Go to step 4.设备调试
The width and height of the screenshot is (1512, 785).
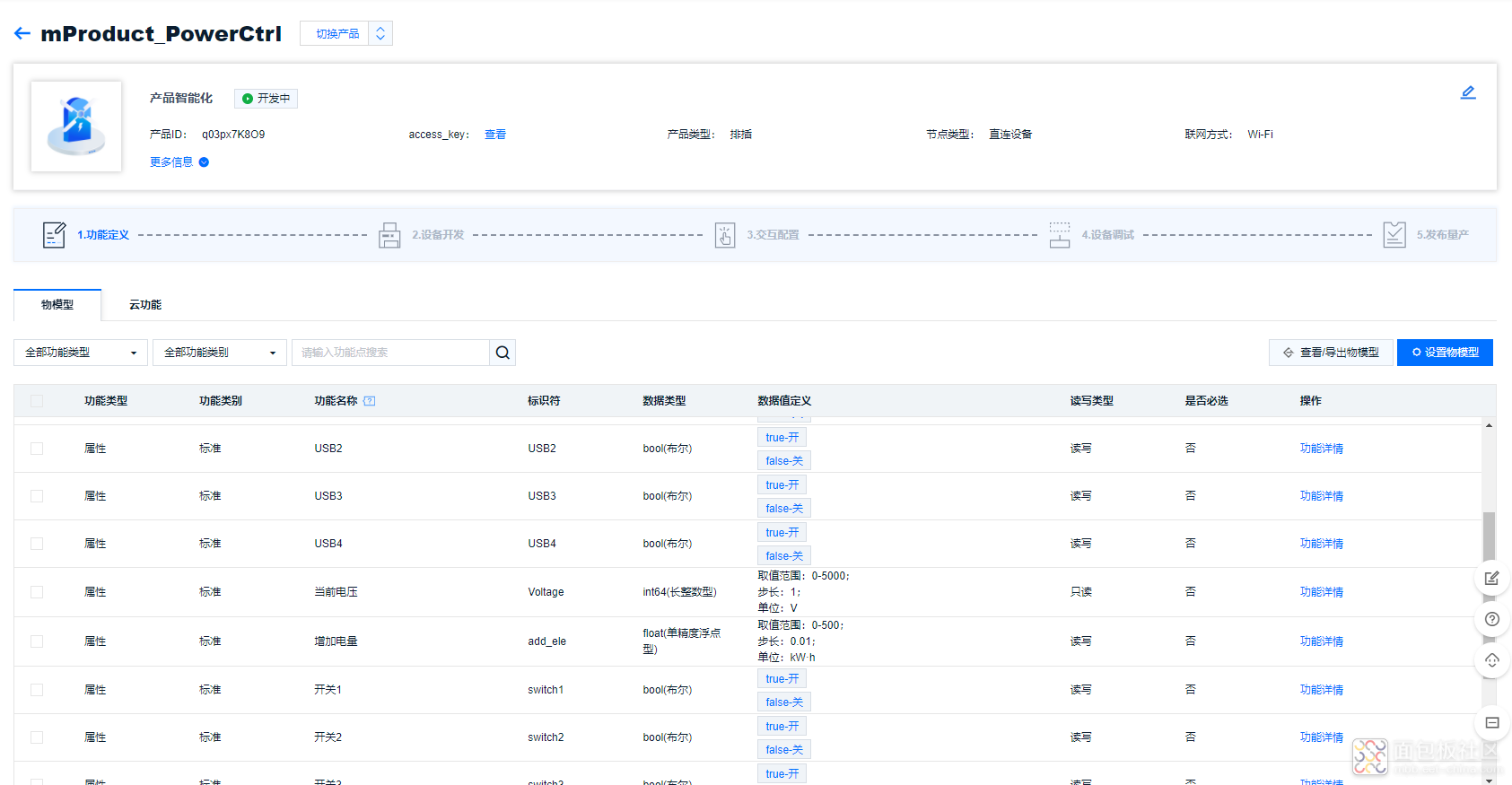(x=1107, y=235)
